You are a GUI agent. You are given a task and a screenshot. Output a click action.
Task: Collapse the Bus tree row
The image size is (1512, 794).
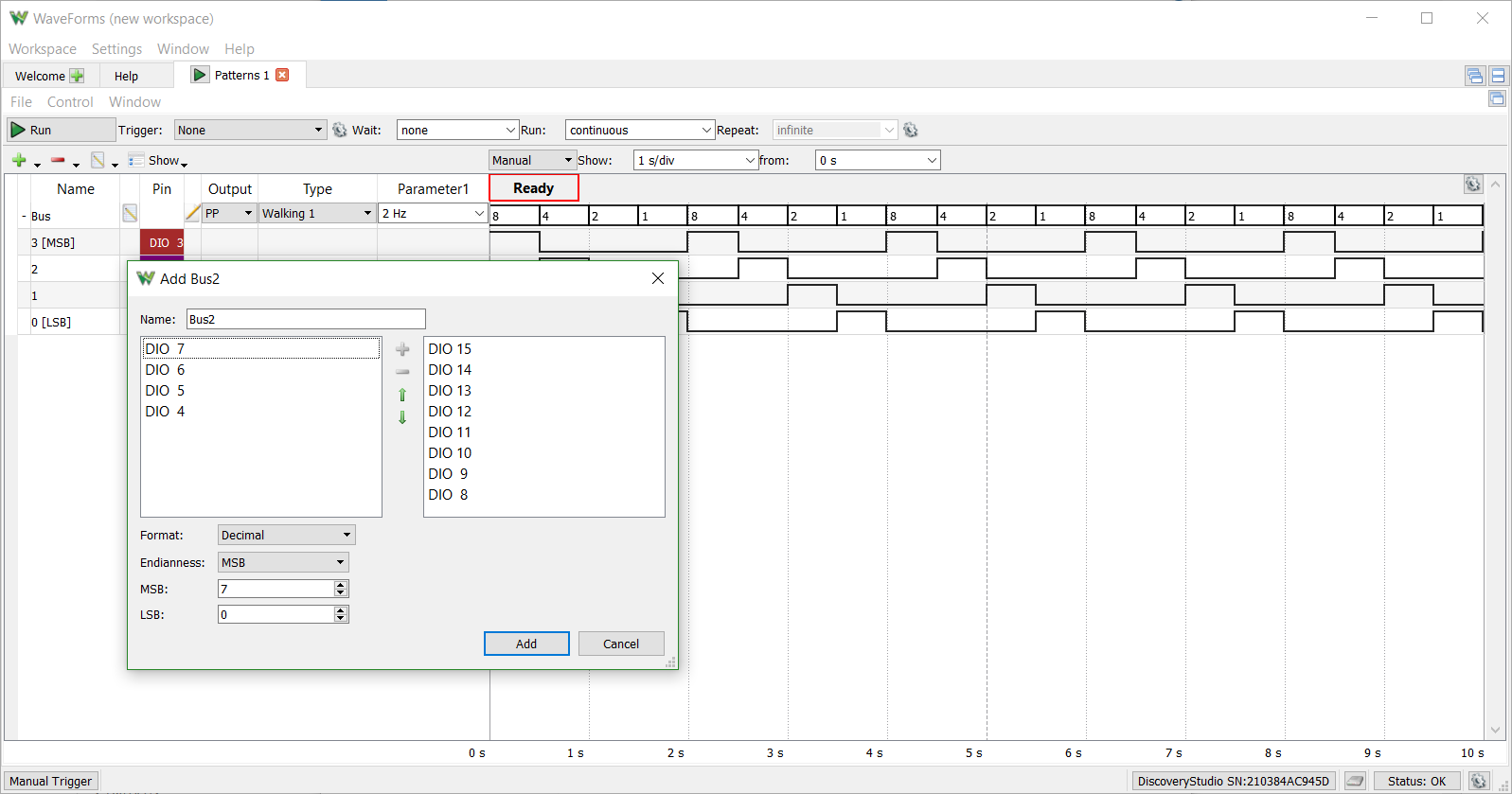pyautogui.click(x=24, y=216)
